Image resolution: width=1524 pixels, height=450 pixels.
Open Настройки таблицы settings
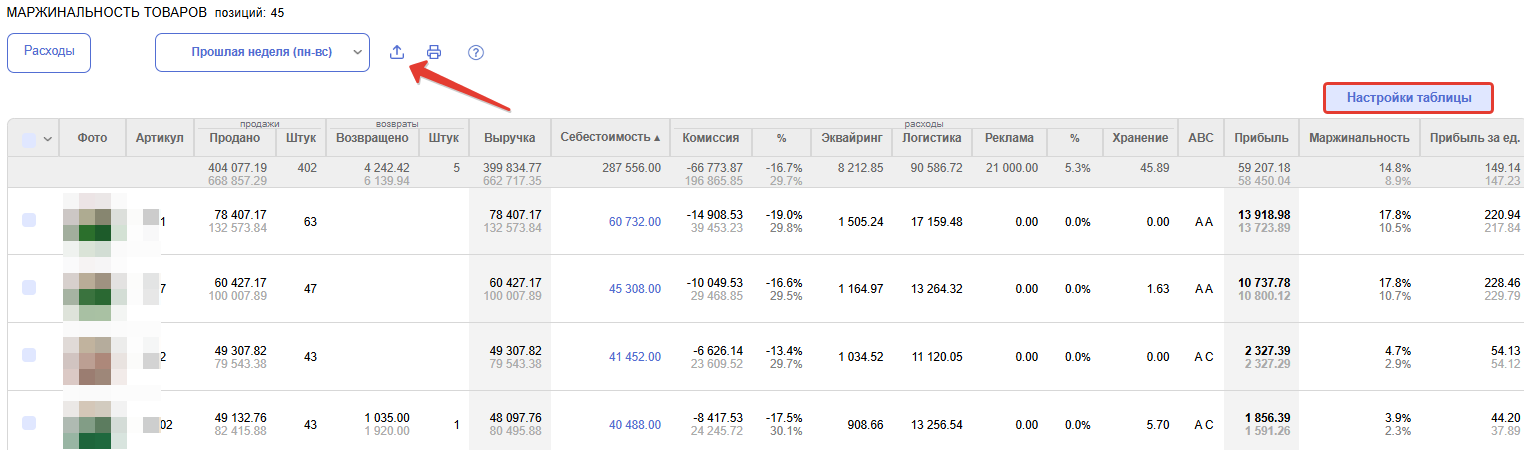click(x=1408, y=98)
